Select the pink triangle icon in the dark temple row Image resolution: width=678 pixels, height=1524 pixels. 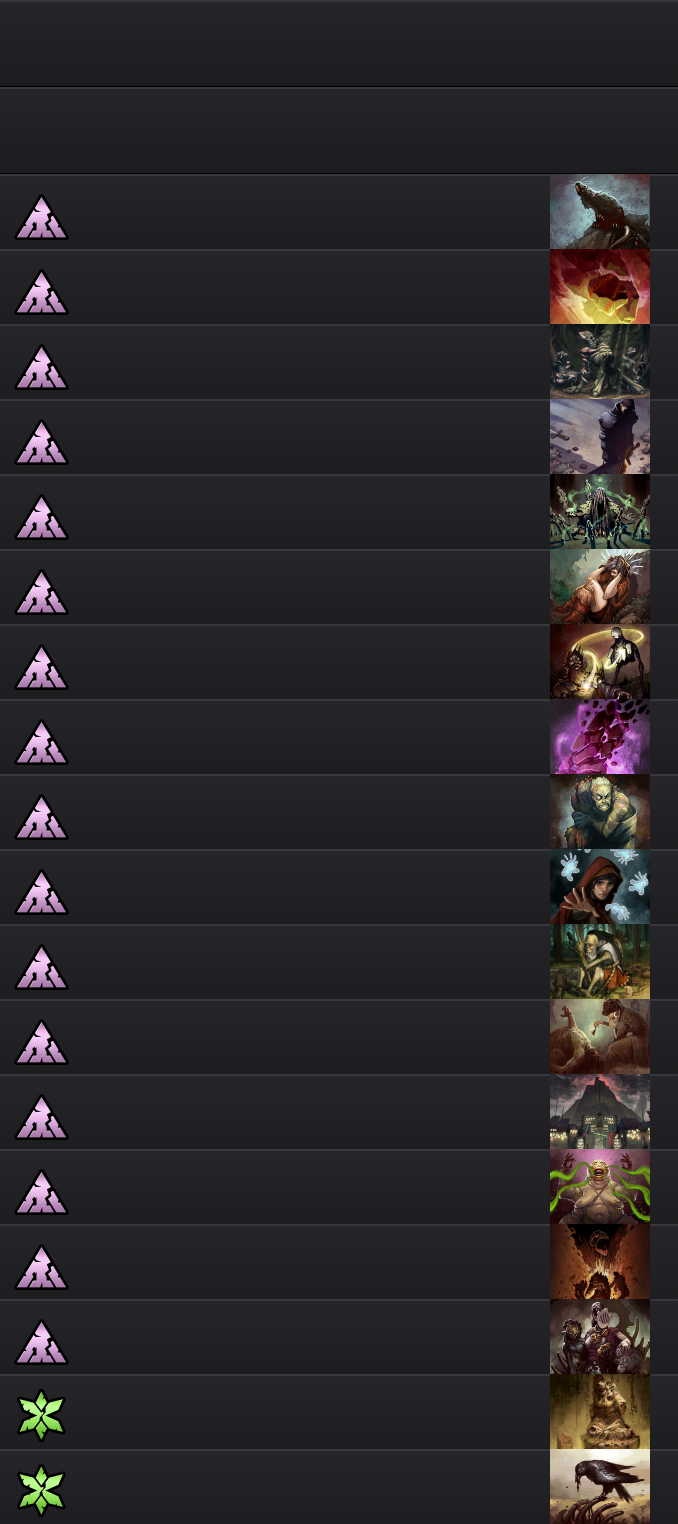point(41,1117)
